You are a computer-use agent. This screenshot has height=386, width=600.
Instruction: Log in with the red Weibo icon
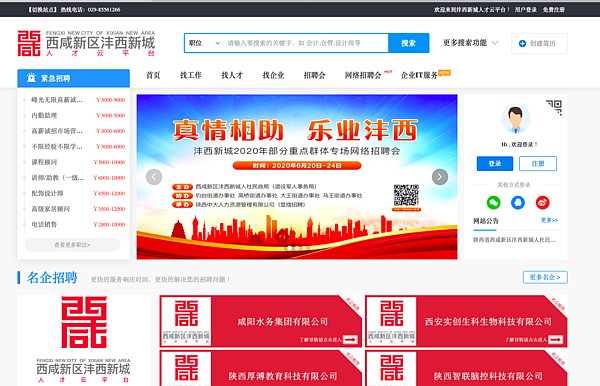(542, 202)
